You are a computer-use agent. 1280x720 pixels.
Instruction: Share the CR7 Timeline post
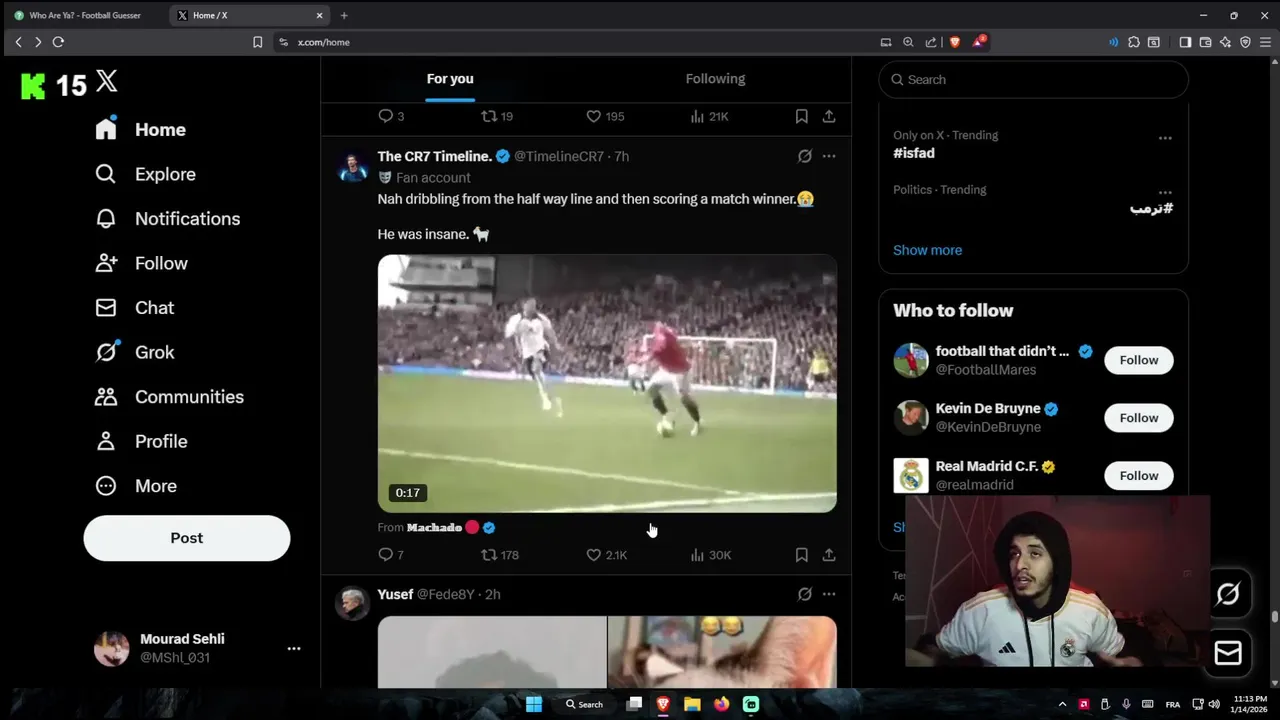pos(829,555)
